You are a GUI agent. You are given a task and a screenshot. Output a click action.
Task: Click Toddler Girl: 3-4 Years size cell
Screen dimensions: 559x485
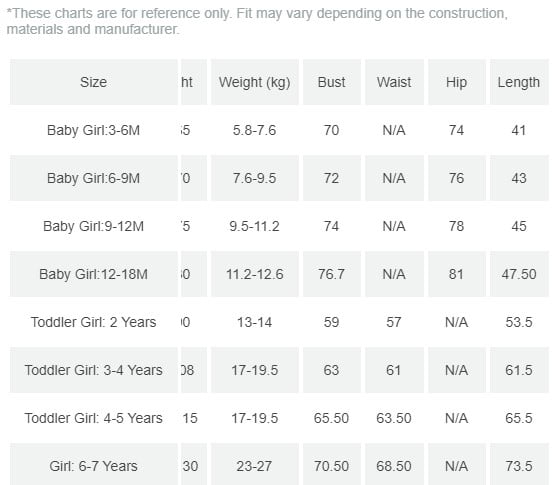(93, 370)
